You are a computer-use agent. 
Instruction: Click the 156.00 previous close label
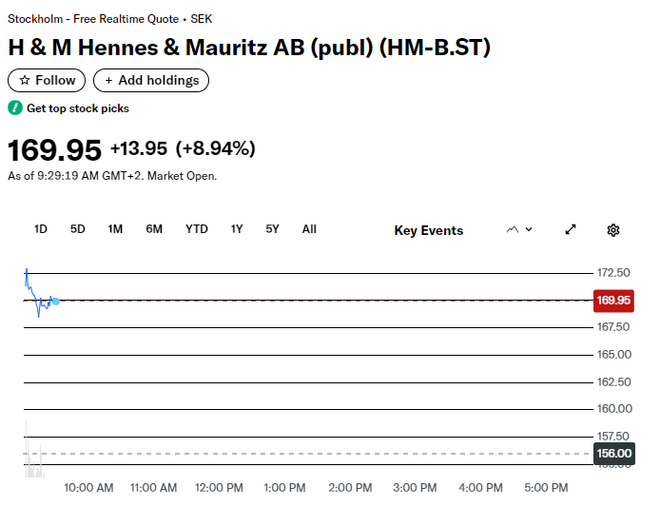point(613,453)
